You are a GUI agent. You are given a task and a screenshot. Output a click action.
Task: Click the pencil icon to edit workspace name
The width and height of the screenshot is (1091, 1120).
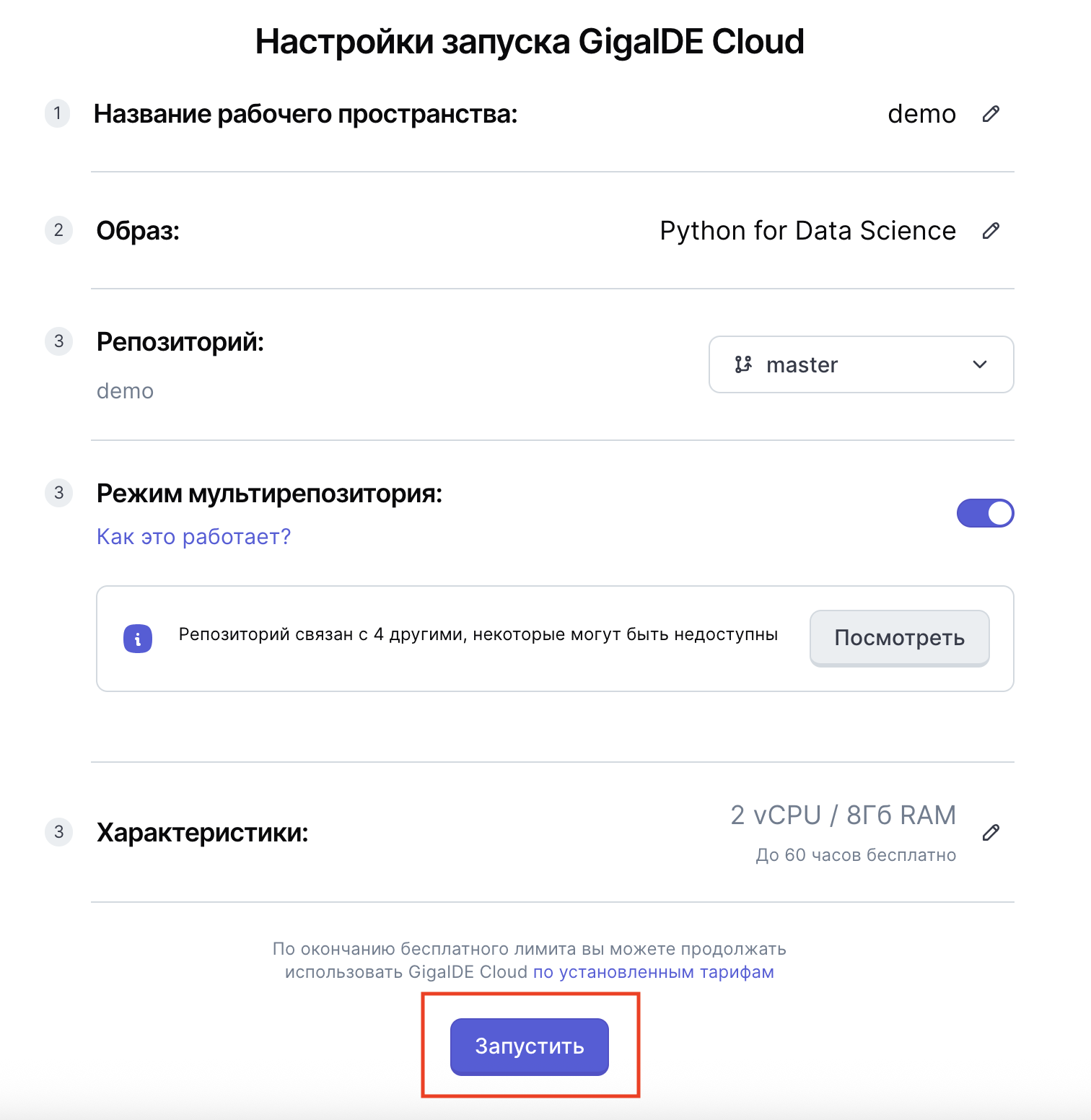click(x=991, y=114)
